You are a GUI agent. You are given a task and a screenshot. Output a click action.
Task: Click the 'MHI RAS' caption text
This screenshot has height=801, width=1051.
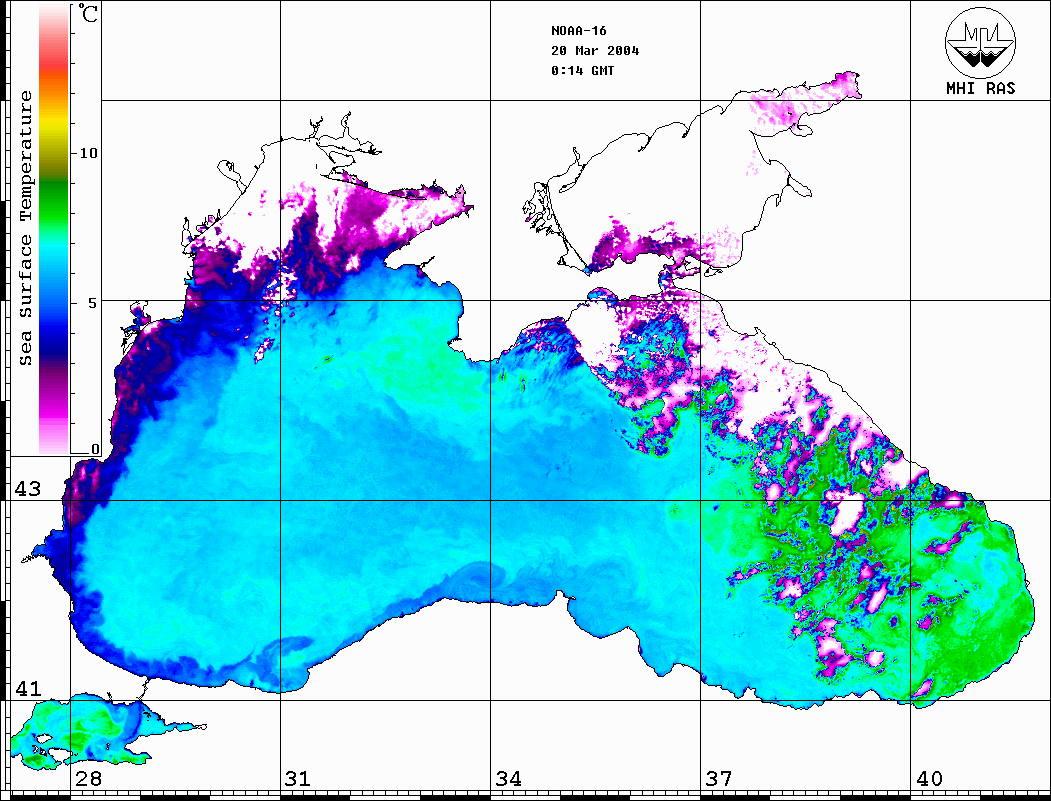click(x=980, y=88)
